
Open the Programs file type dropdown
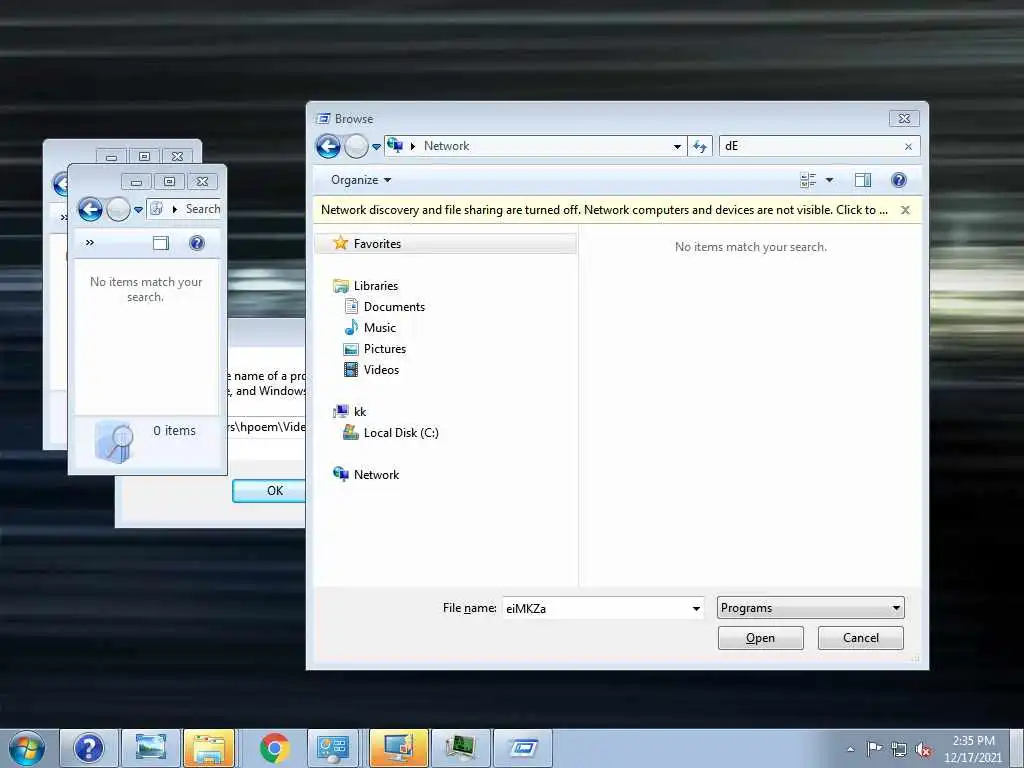(810, 608)
